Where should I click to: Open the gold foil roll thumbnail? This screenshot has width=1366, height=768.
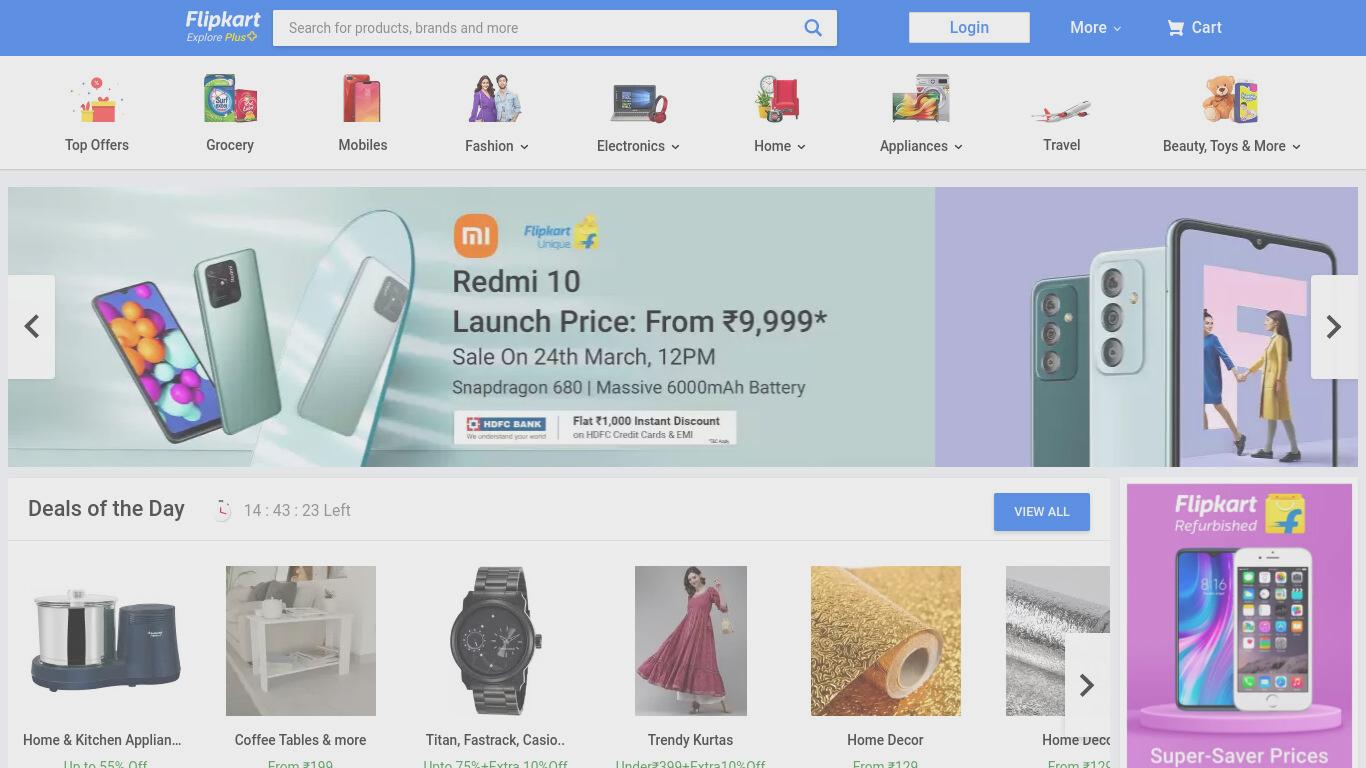pyautogui.click(x=886, y=641)
